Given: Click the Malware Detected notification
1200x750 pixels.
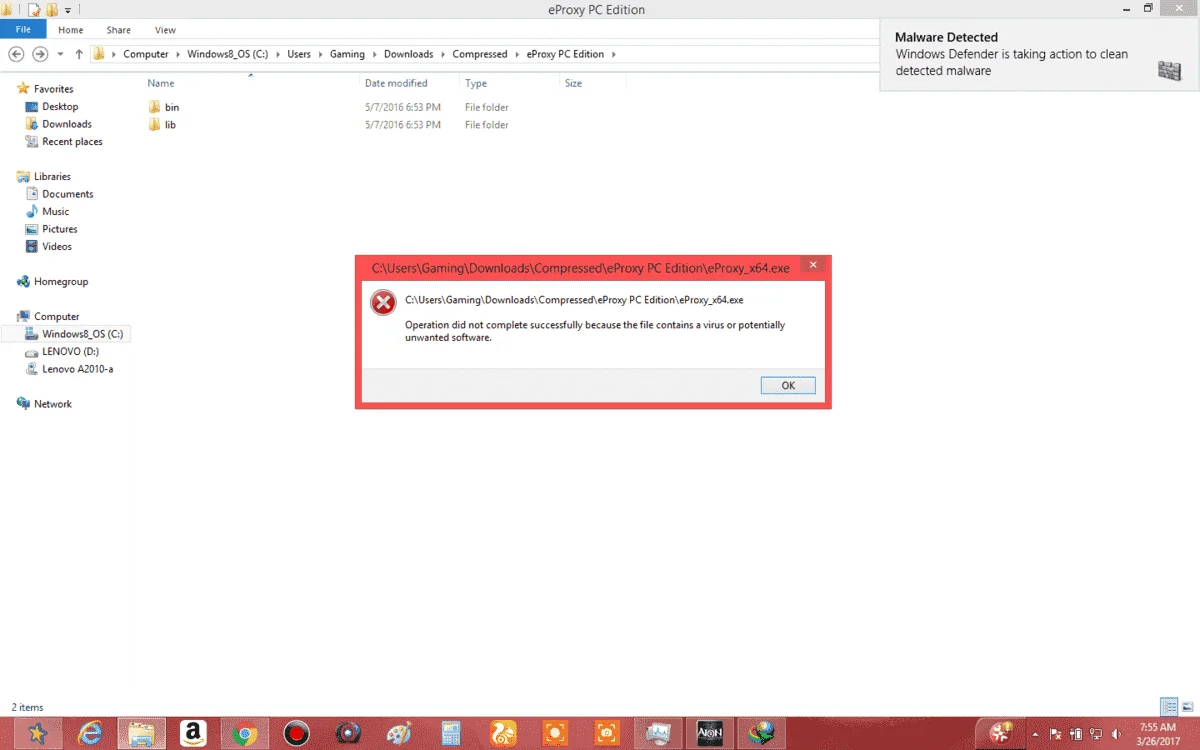Looking at the screenshot, I should tap(1040, 55).
